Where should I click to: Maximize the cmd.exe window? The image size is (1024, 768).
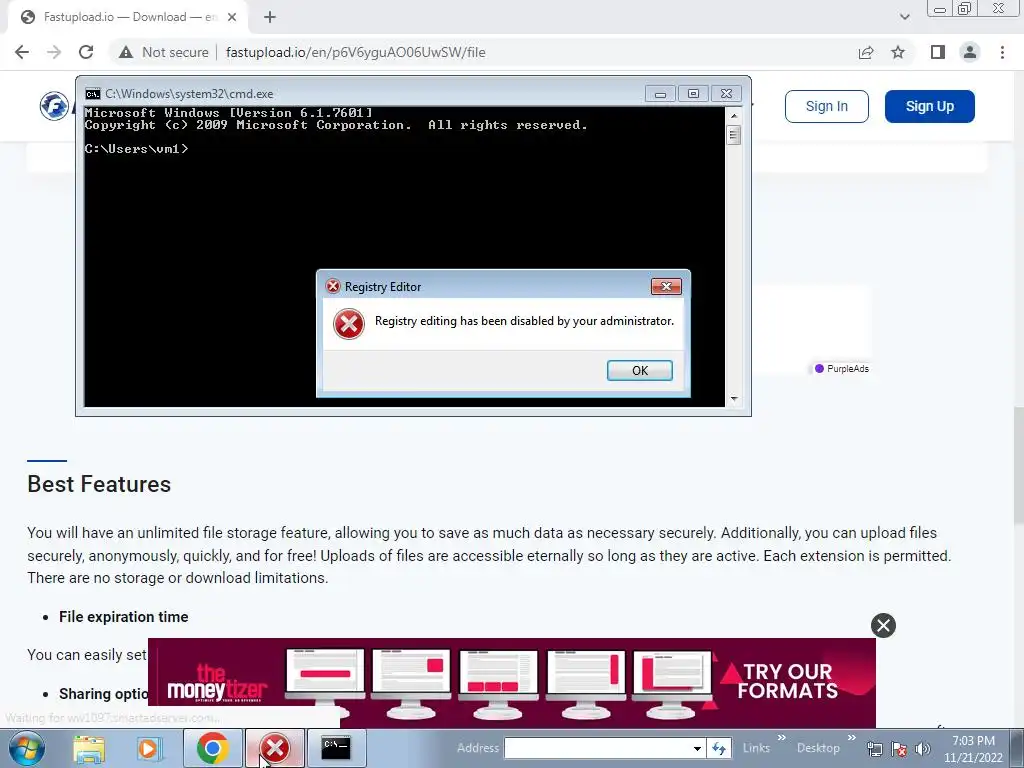693,94
